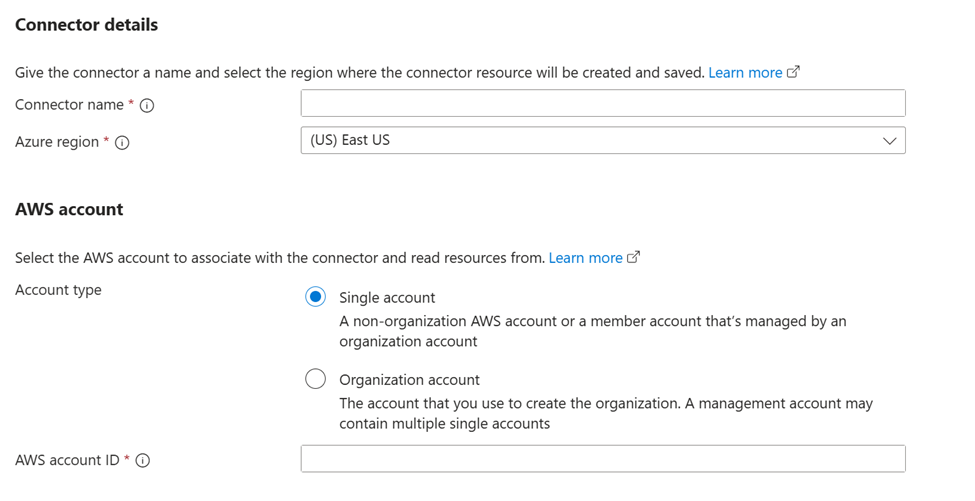Click external link icon in AWS account description
This screenshot has width=975, height=501.
click(x=633, y=257)
